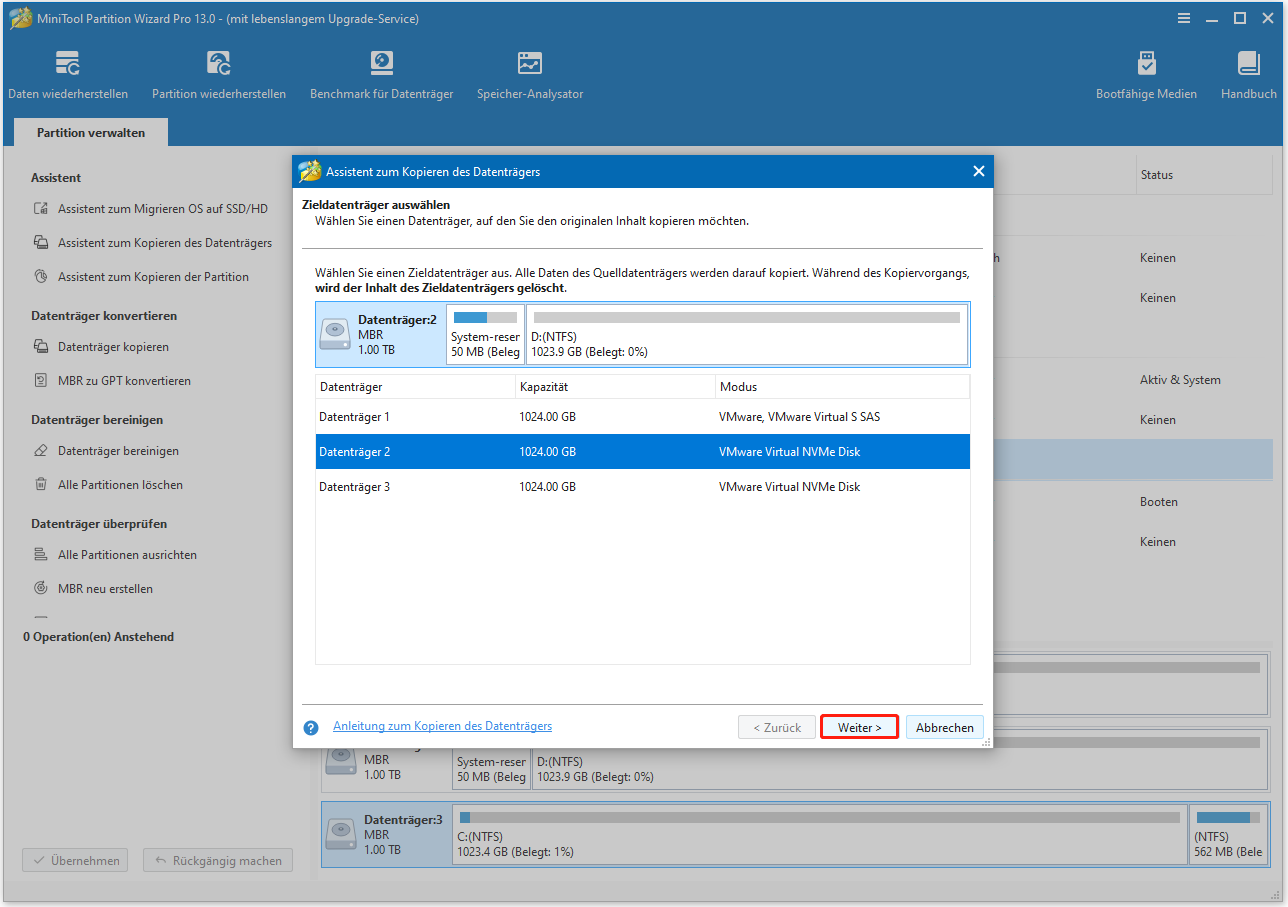The image size is (1288, 907).
Task: Open the hamburger menu at top right
Action: [x=1184, y=18]
